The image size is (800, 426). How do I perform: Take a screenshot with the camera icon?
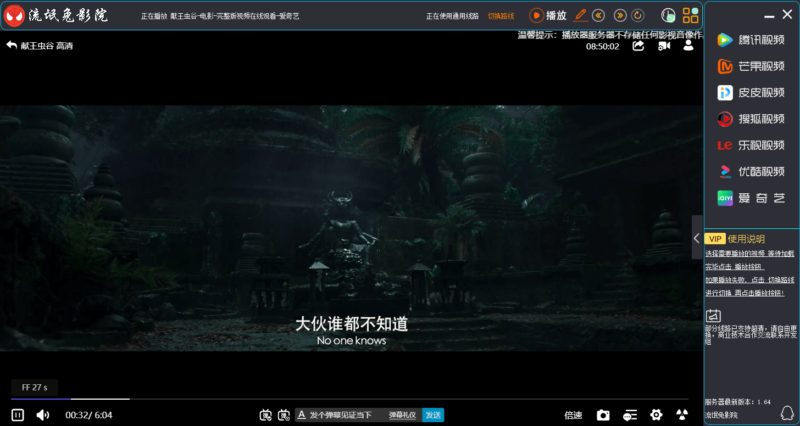pos(603,415)
